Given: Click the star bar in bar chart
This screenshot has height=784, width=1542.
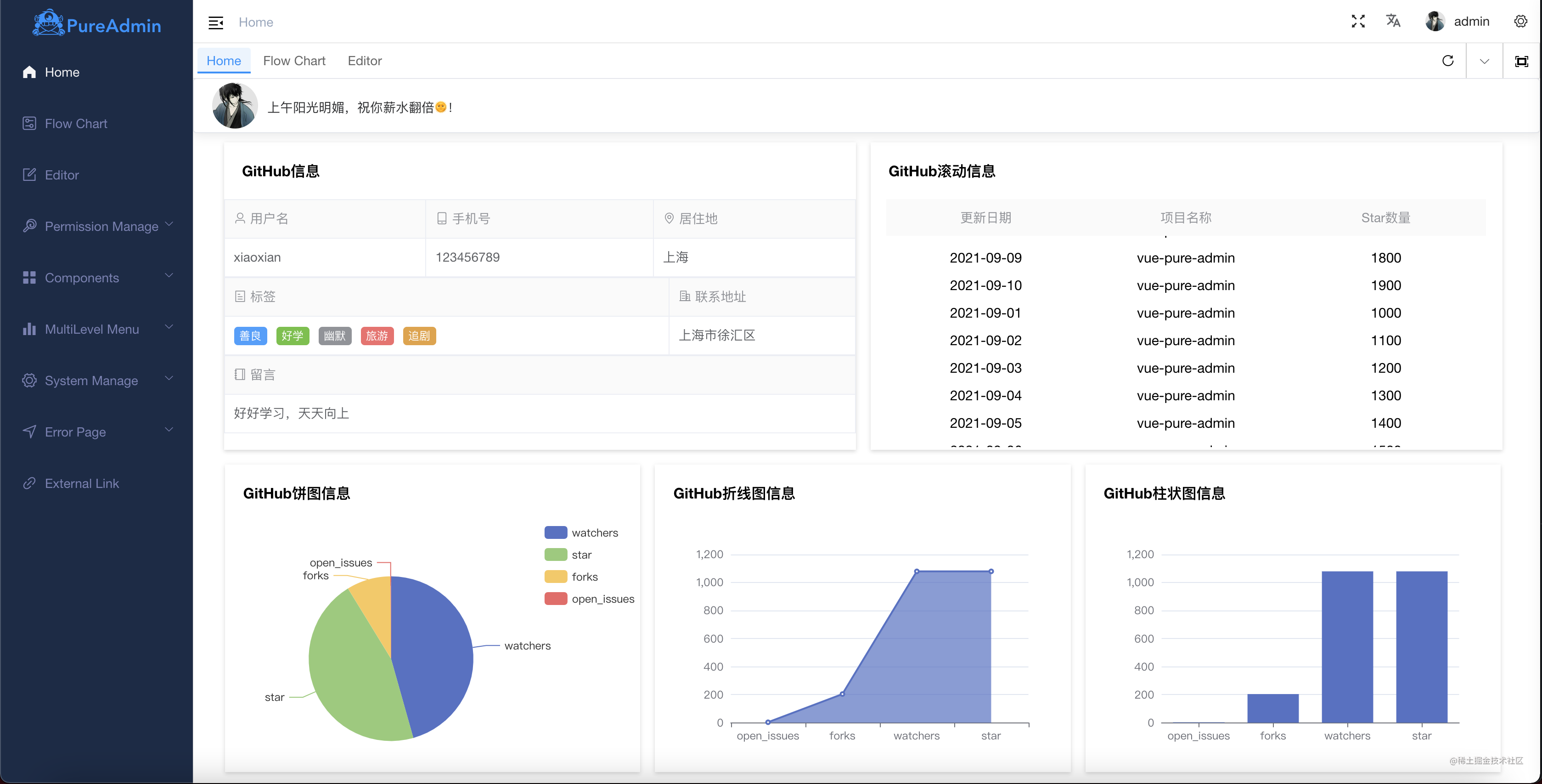Looking at the screenshot, I should (1422, 647).
